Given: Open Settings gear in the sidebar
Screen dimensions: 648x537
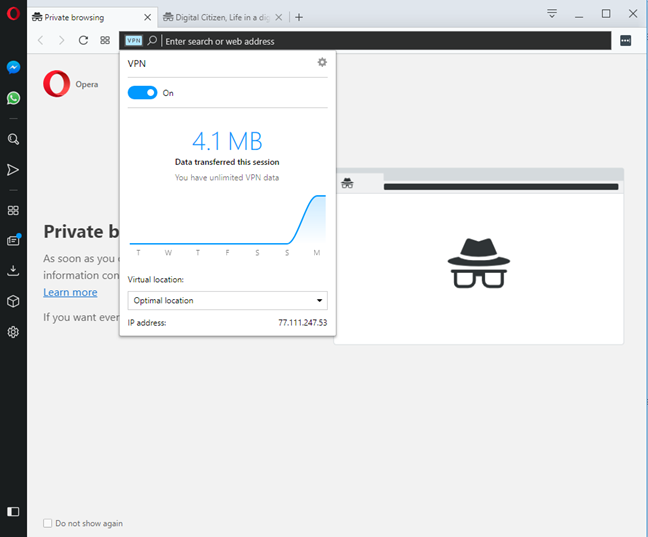Looking at the screenshot, I should pos(13,332).
